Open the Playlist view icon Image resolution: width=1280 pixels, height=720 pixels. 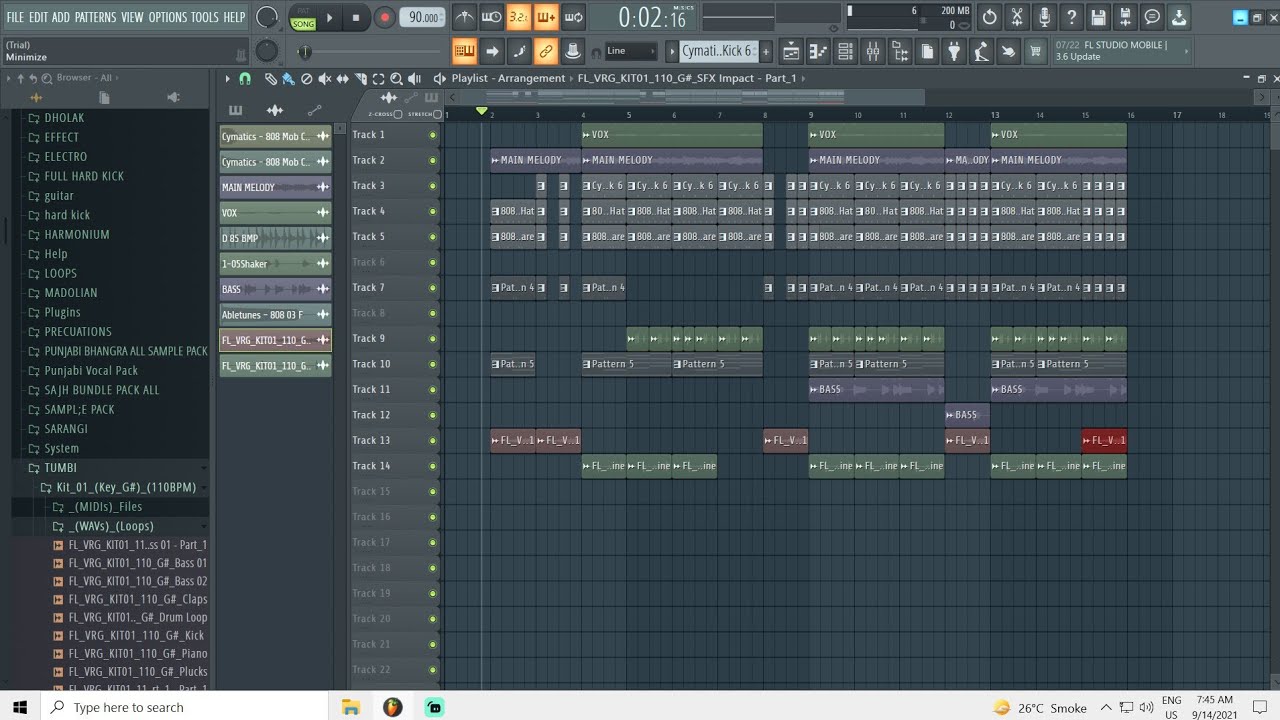pos(791,51)
